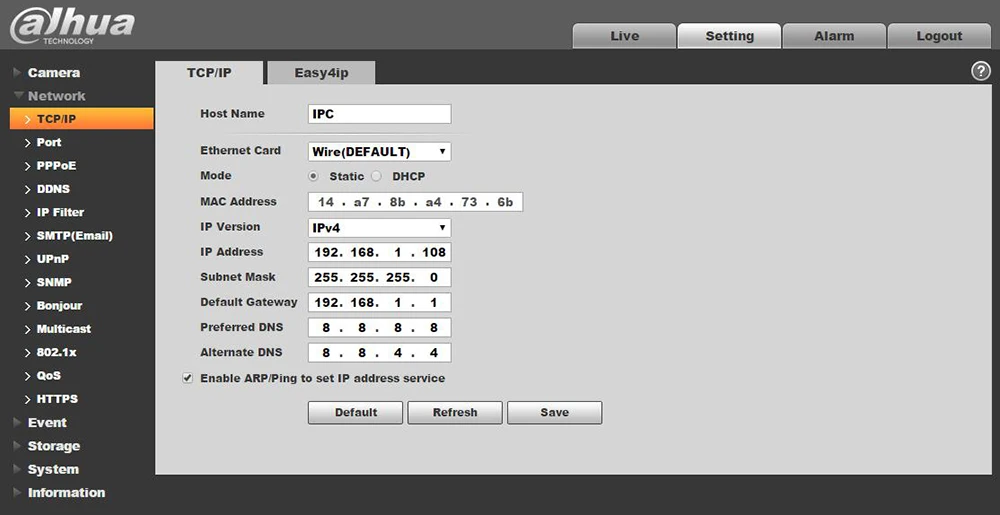Click the MAC Address field
1000x515 pixels.
point(415,202)
